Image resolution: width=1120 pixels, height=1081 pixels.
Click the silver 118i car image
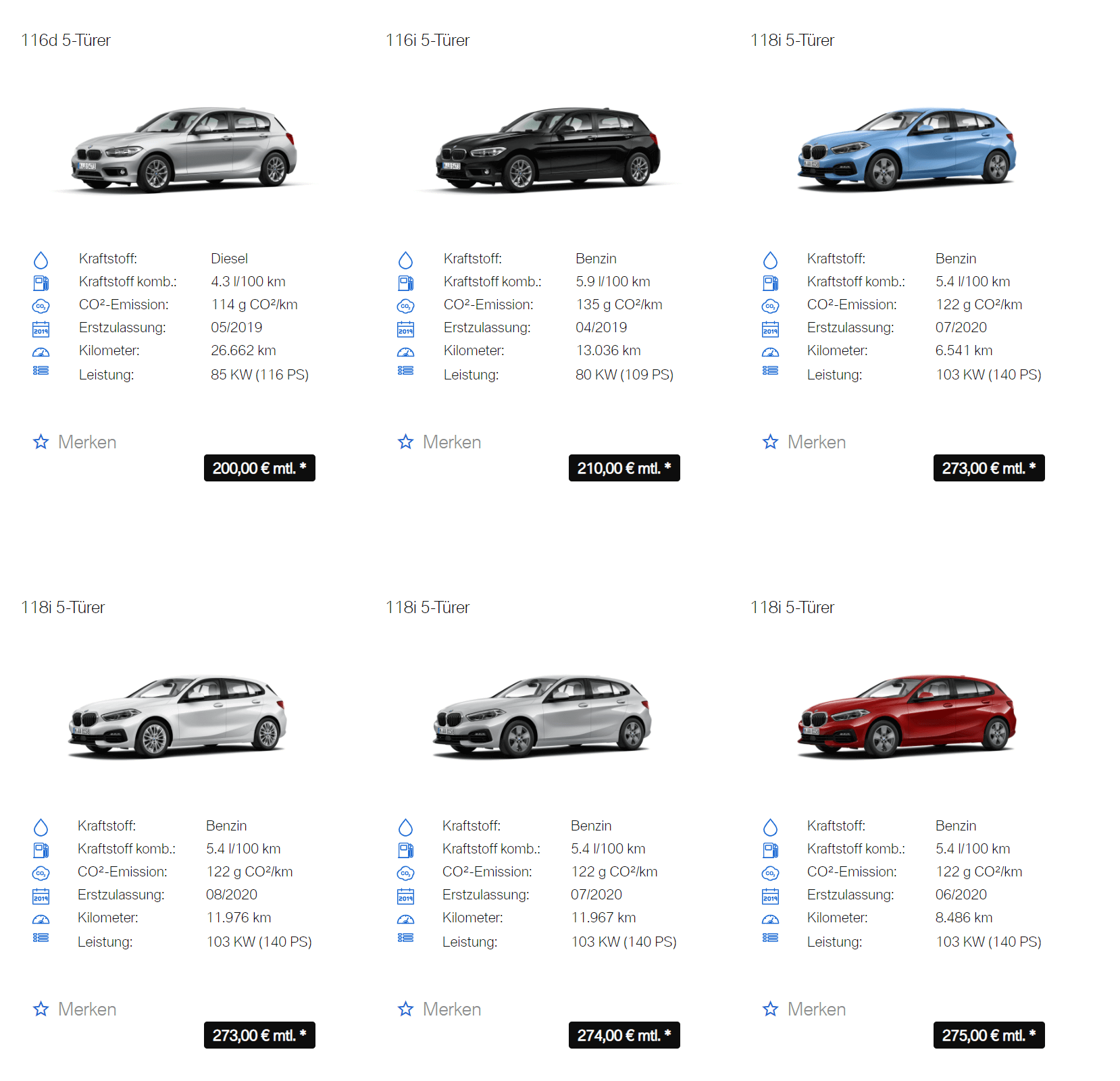(542, 716)
